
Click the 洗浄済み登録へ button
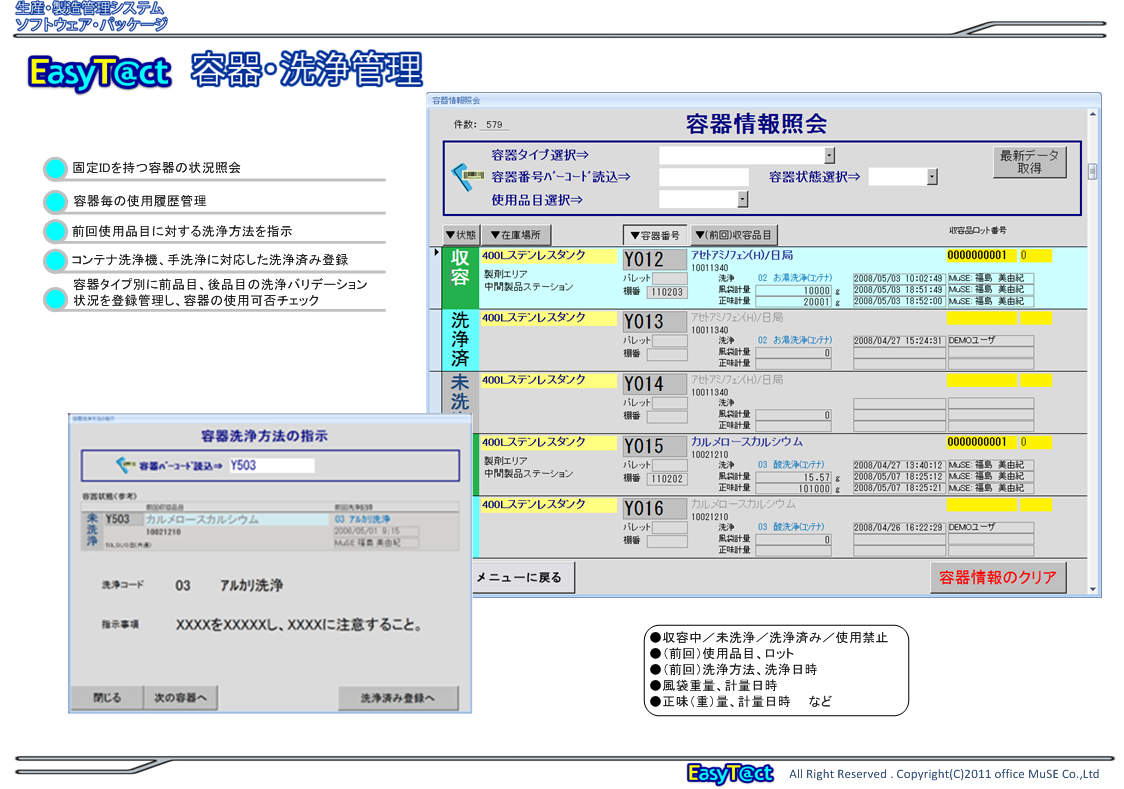coord(398,698)
